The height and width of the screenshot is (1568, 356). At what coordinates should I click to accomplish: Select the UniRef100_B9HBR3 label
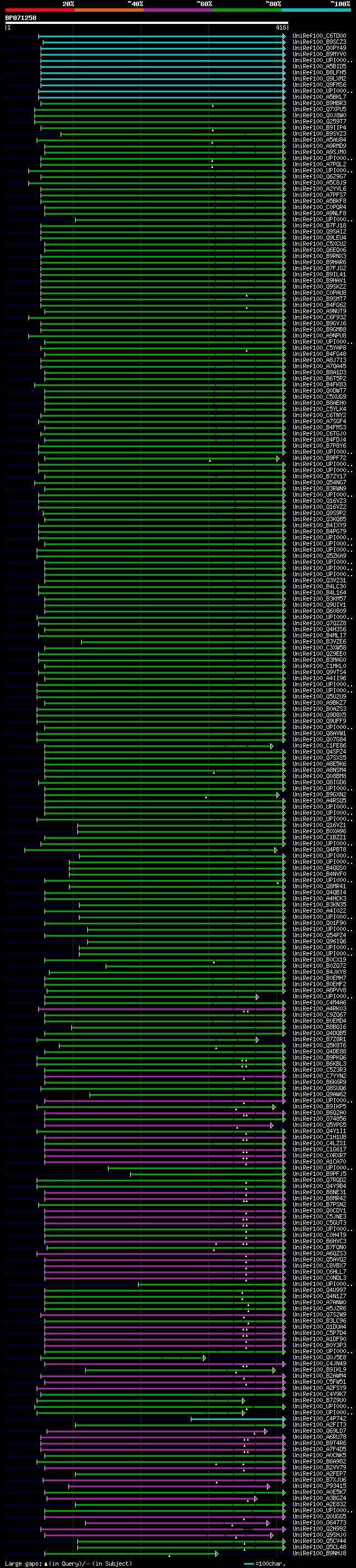point(319,103)
